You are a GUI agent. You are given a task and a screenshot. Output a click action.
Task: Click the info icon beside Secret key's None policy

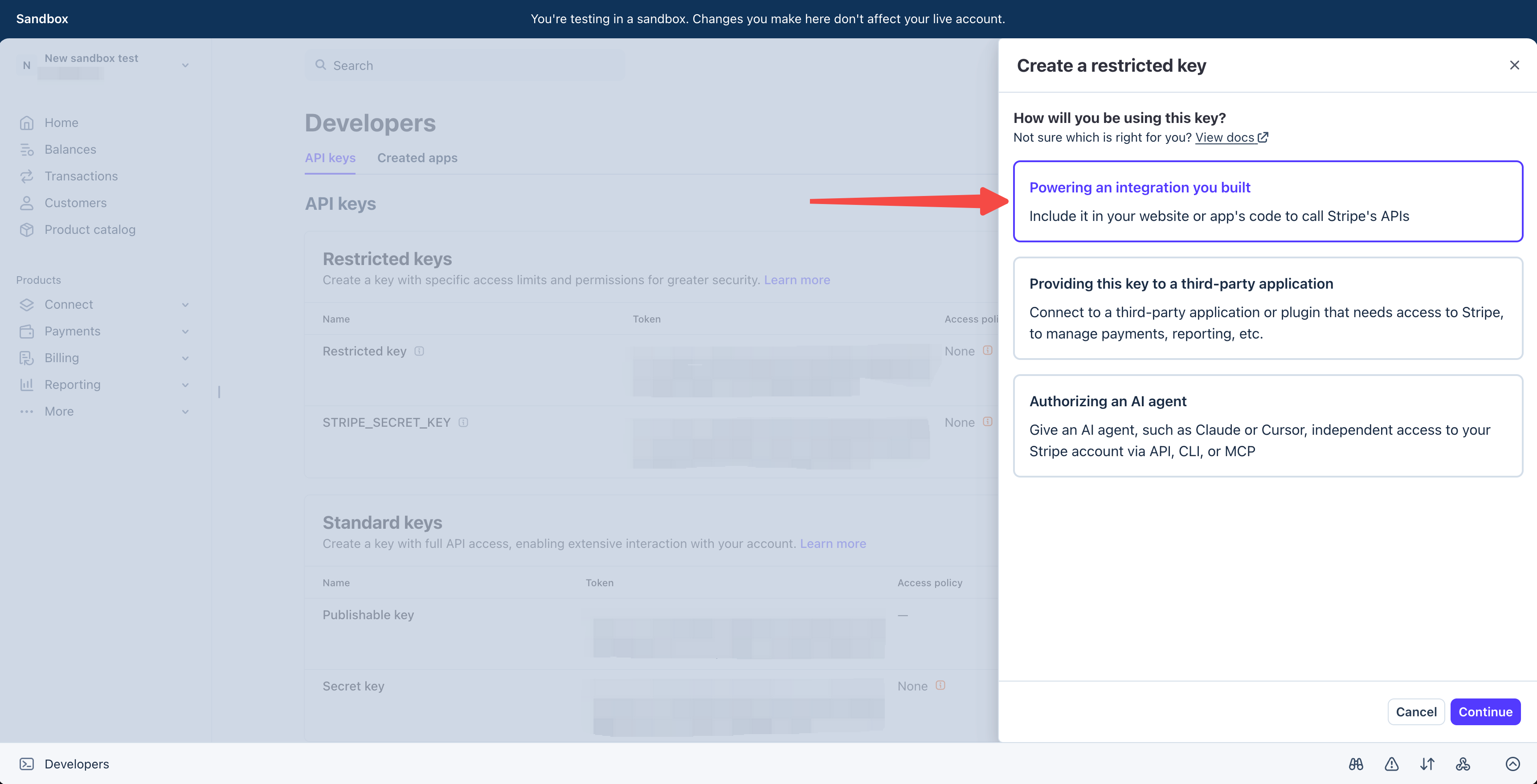[940, 686]
